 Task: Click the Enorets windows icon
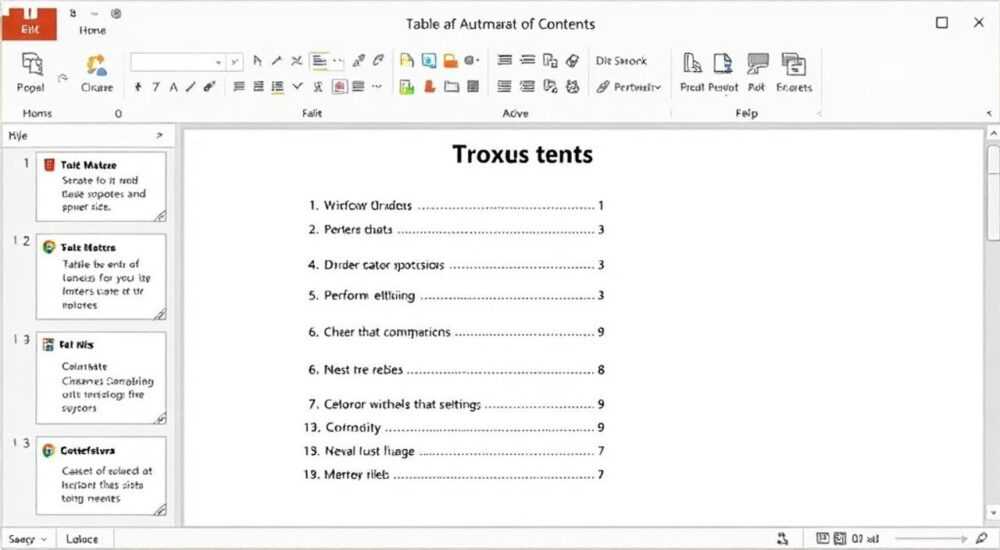[793, 63]
